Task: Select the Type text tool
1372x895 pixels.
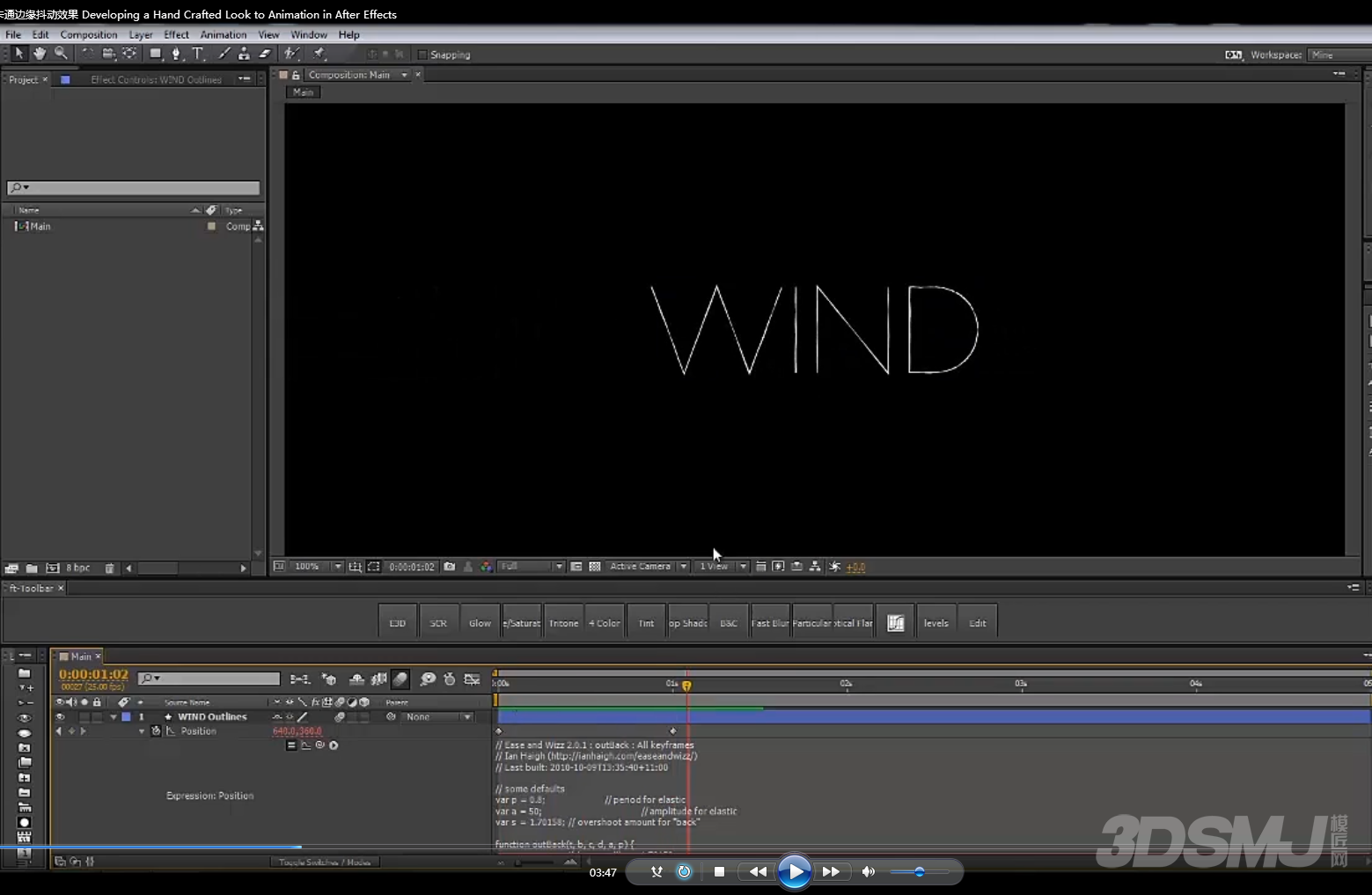Action: click(198, 54)
